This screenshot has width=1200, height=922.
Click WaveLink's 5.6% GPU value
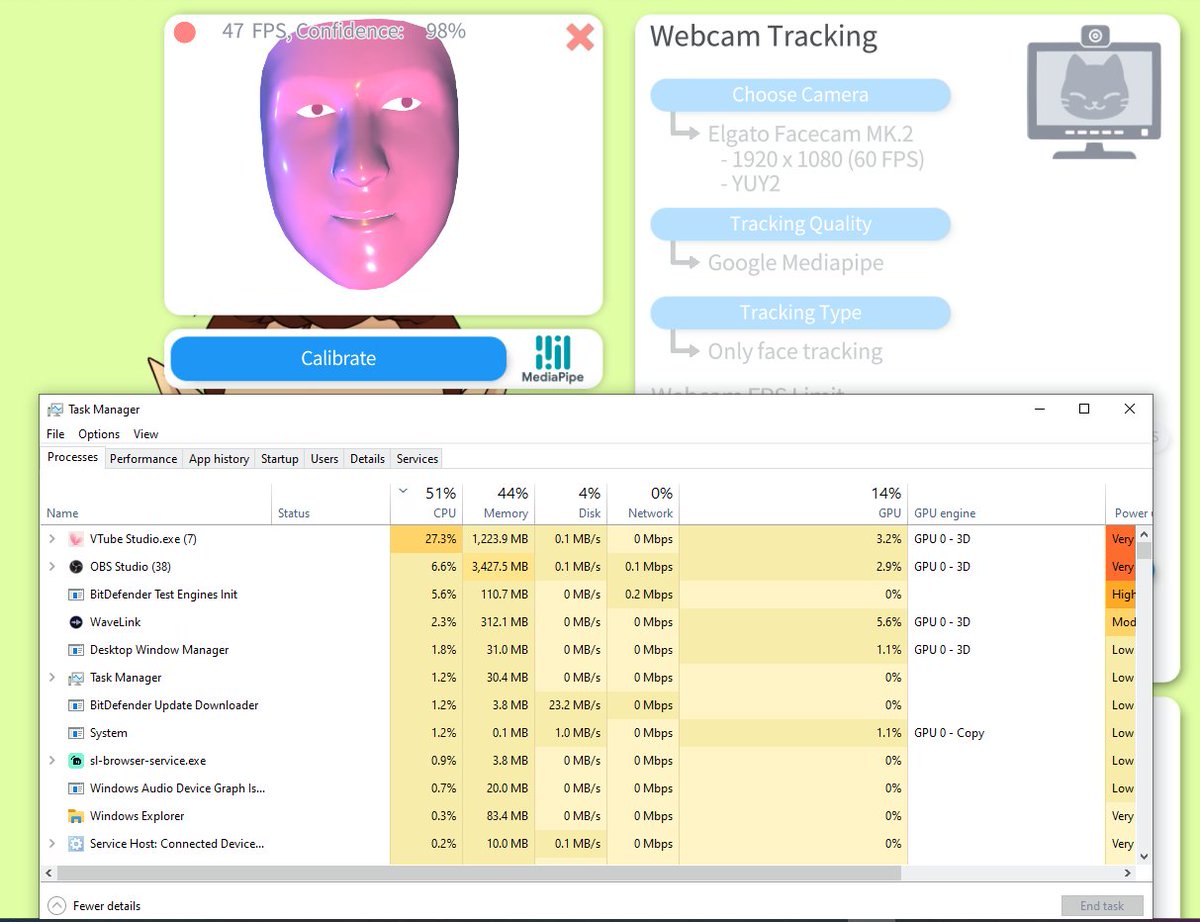click(x=887, y=622)
